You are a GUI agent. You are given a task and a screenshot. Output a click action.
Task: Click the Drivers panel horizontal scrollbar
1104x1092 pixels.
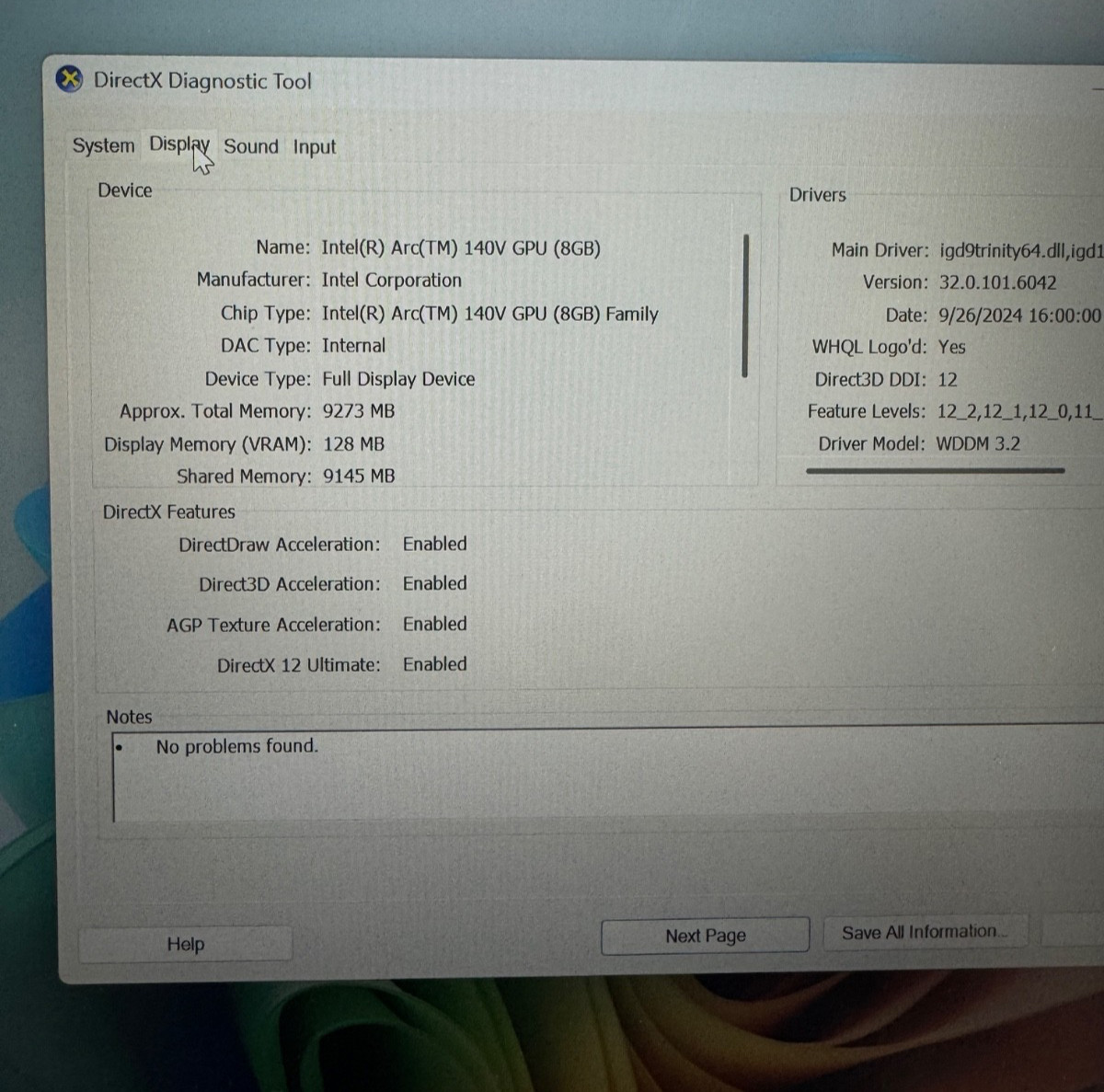coord(935,470)
